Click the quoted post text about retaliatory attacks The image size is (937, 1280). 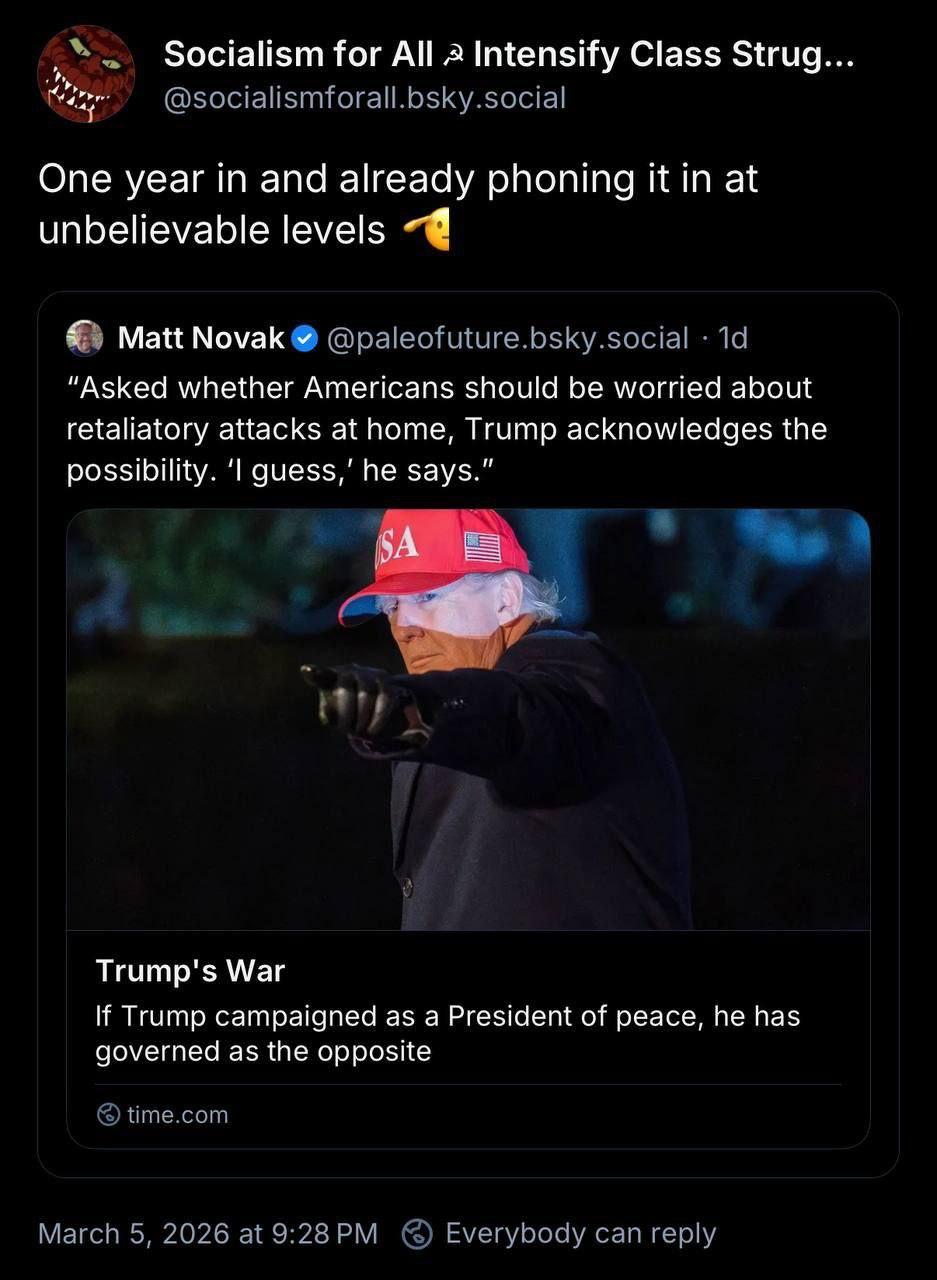tap(447, 429)
